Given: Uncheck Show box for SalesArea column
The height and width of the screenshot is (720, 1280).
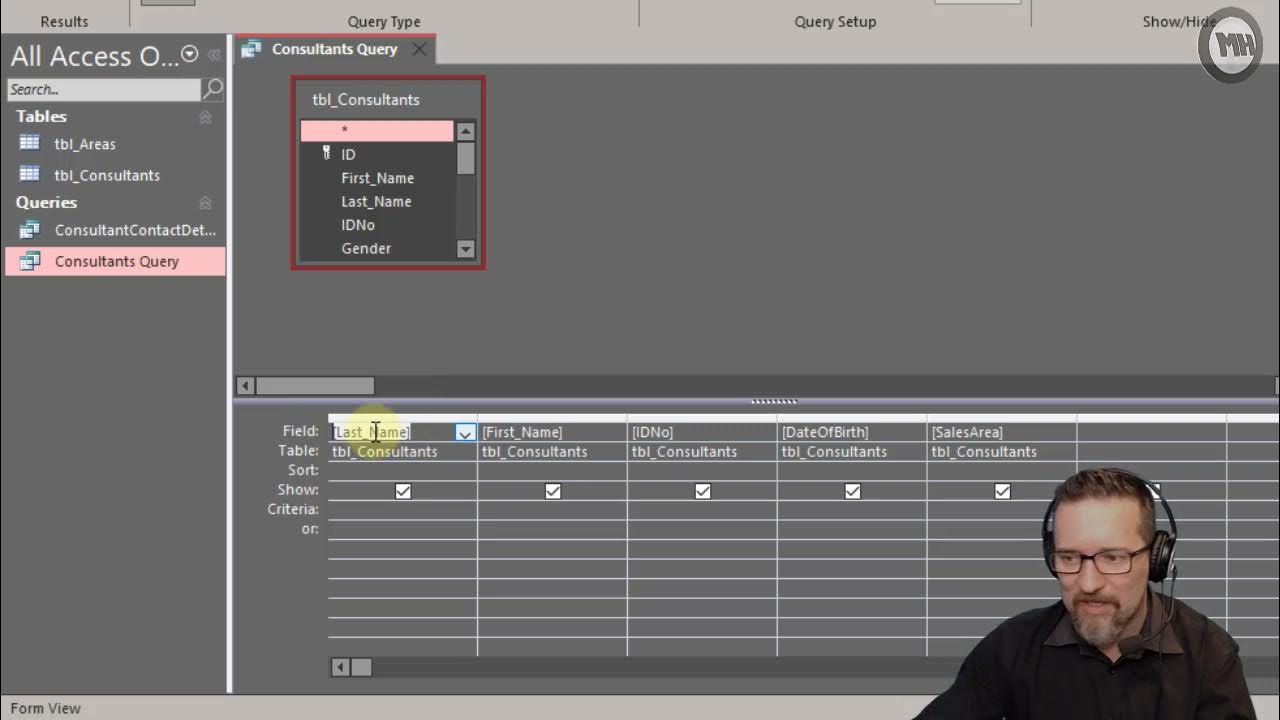Looking at the screenshot, I should click(x=1003, y=491).
